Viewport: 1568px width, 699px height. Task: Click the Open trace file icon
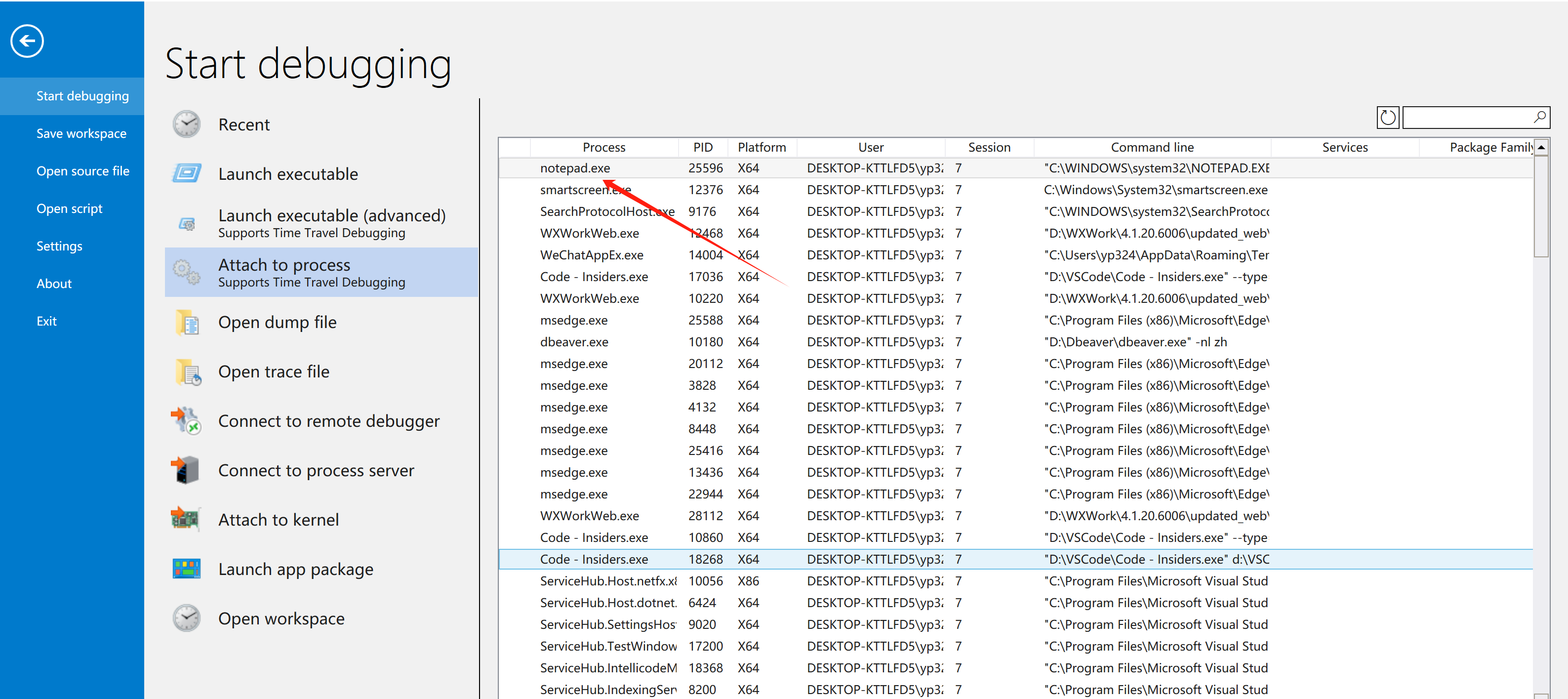[188, 371]
